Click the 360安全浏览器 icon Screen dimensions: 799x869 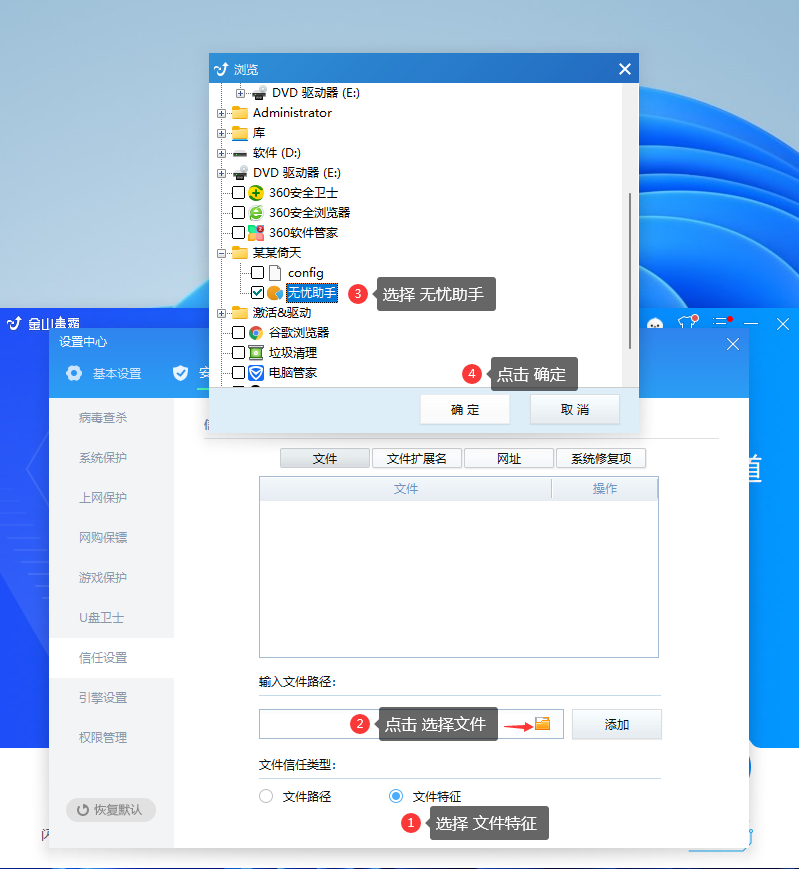(255, 213)
